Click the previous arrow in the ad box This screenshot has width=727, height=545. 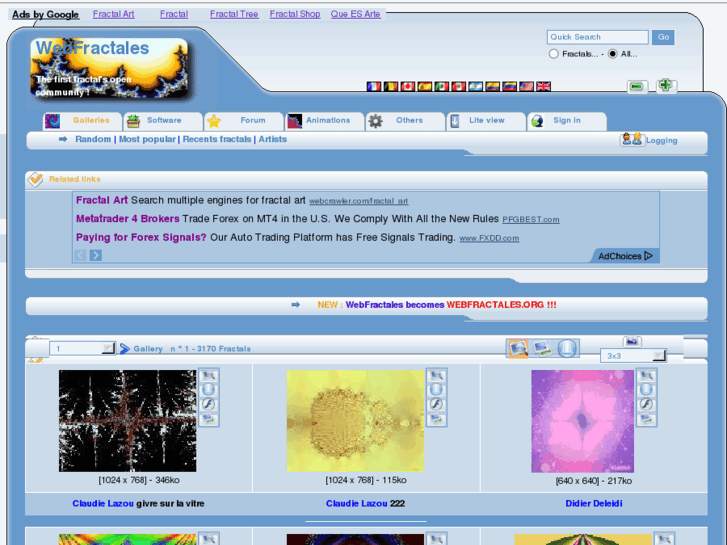(x=81, y=255)
